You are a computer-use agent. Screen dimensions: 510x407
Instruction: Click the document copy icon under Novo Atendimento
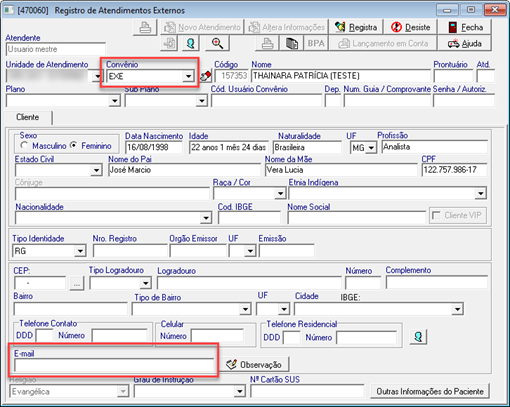click(169, 43)
